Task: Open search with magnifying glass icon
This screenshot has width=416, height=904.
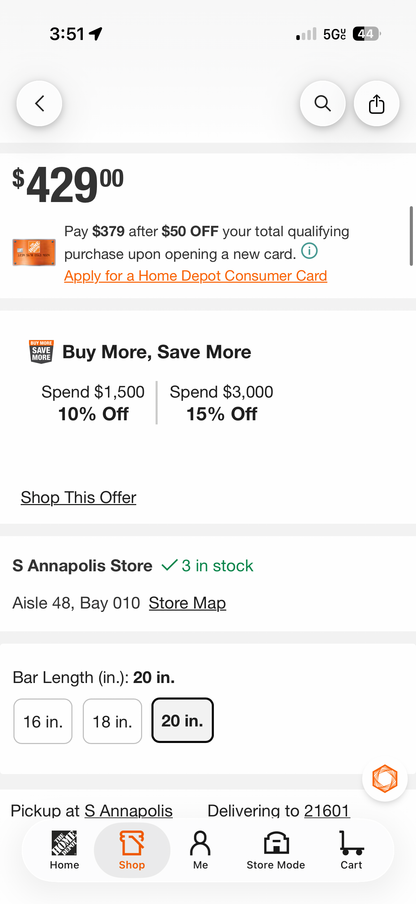Action: pos(323,104)
